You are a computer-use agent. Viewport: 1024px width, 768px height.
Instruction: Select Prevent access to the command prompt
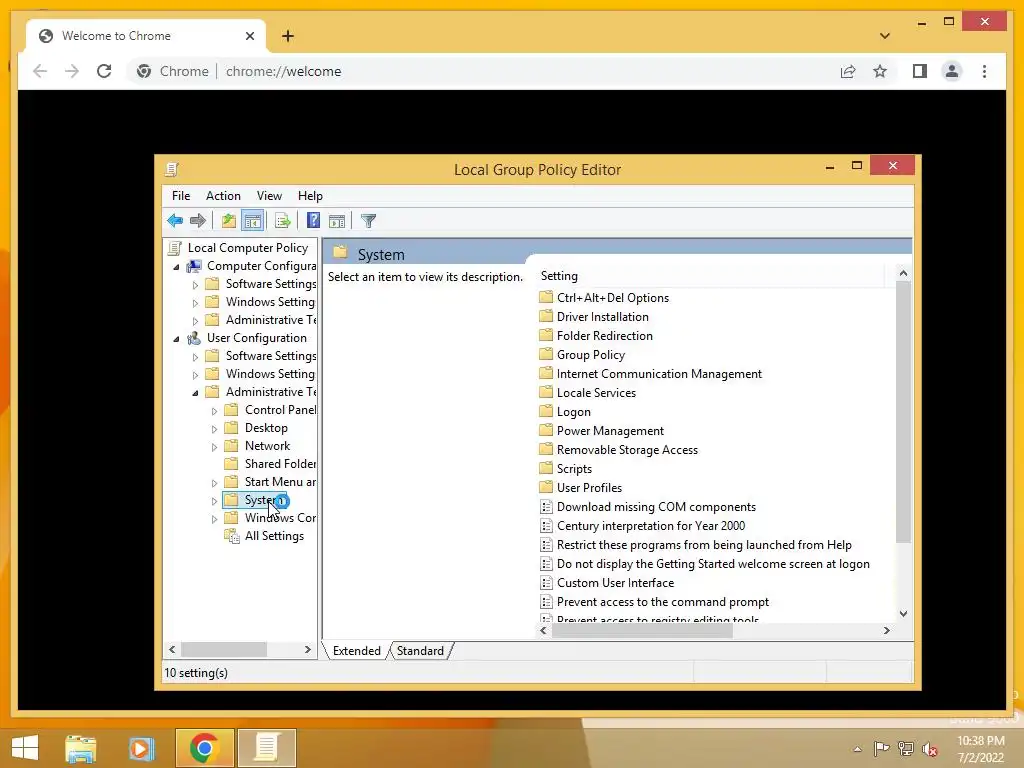662,602
